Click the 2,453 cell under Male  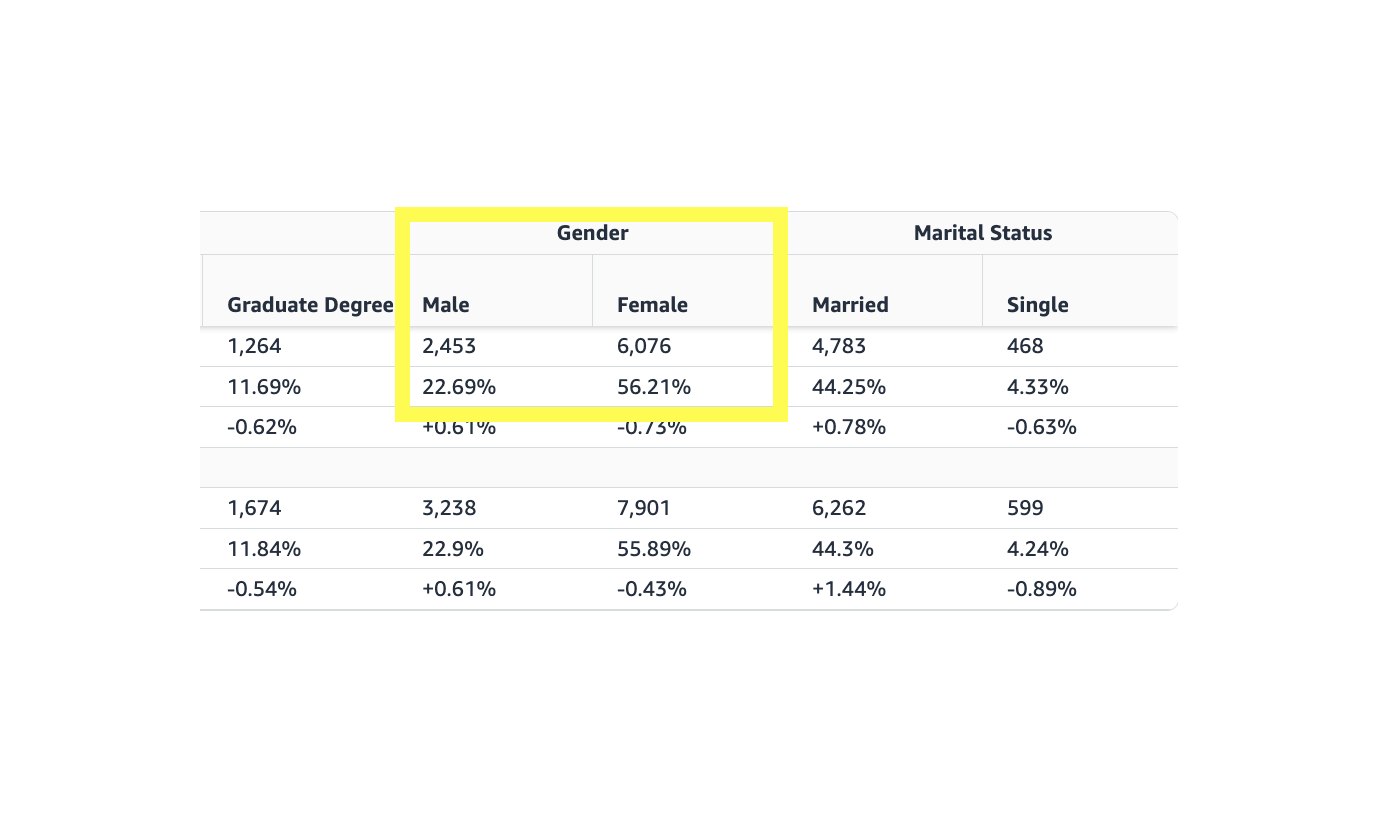click(x=449, y=346)
